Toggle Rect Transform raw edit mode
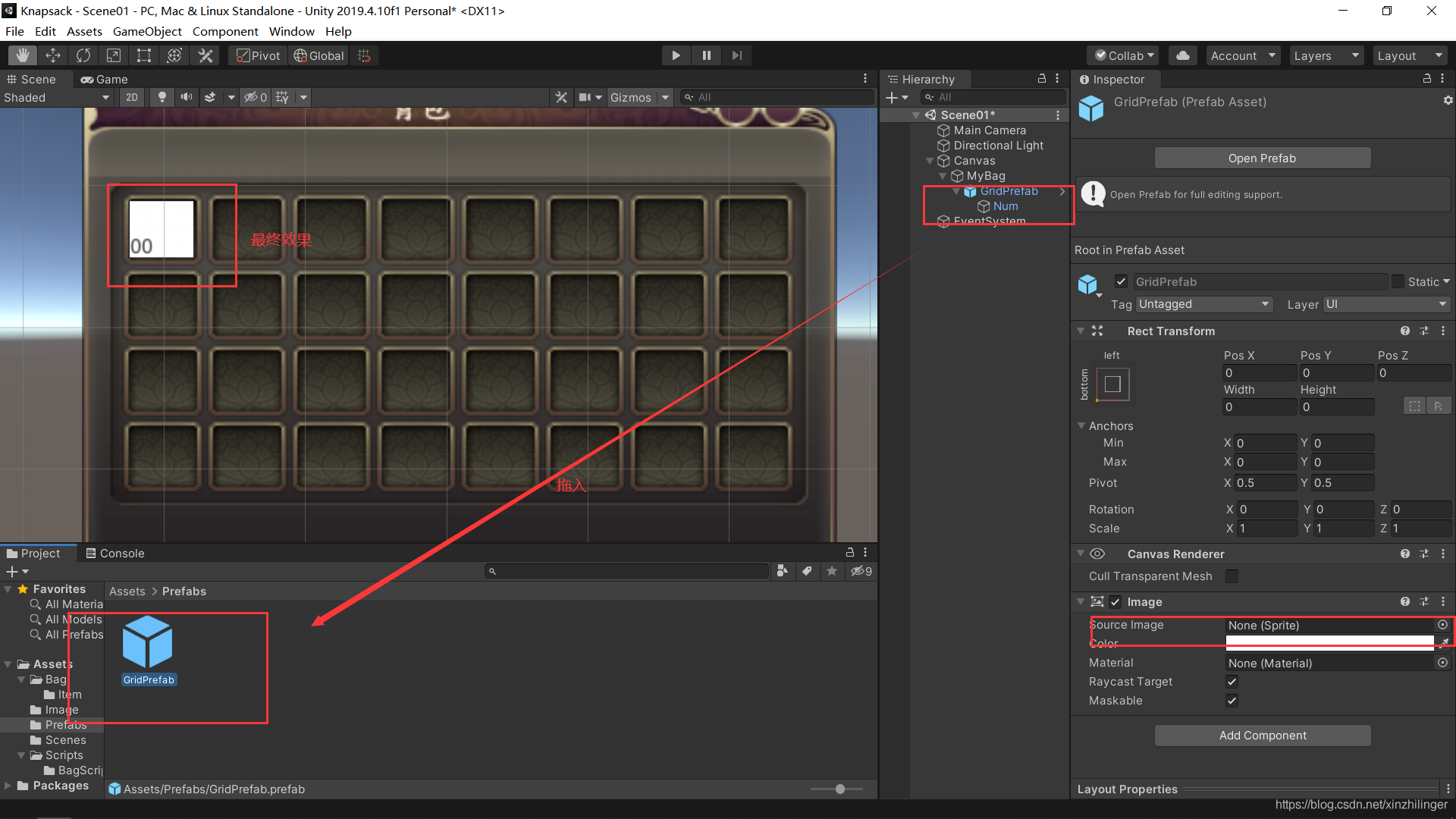Image resolution: width=1456 pixels, height=819 pixels. (1438, 406)
